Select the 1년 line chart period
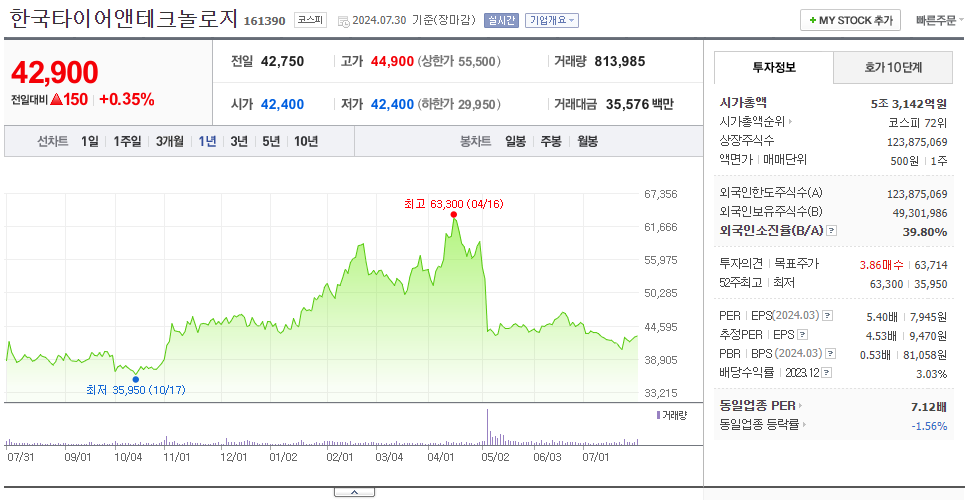Image resolution: width=968 pixels, height=500 pixels. (x=207, y=141)
